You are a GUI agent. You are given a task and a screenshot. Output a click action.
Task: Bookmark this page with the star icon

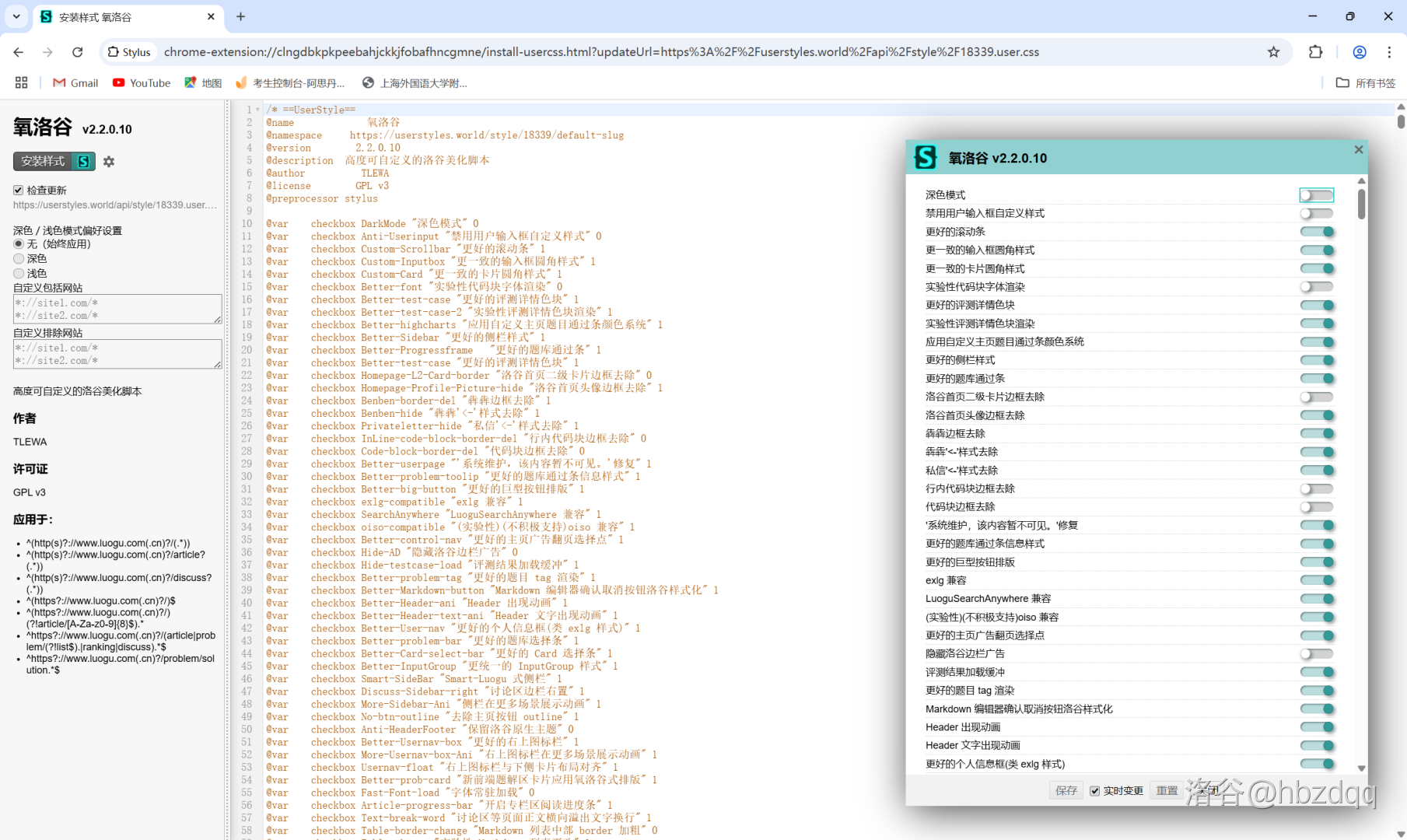point(1273,52)
